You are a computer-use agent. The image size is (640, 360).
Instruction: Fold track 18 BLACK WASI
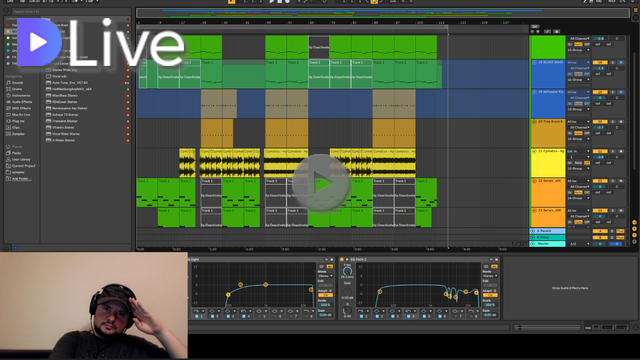tap(534, 62)
